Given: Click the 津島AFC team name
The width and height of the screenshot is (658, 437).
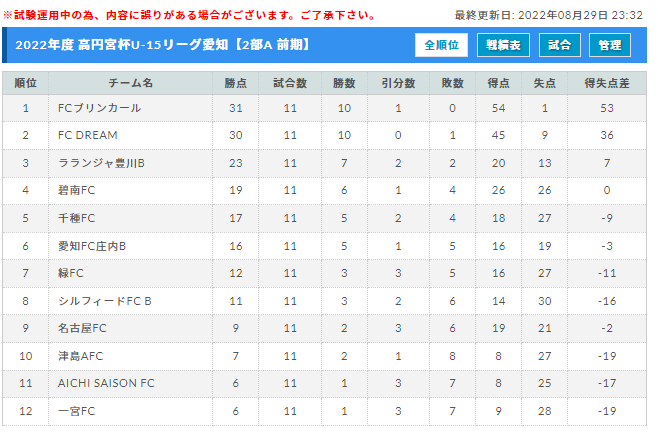Looking at the screenshot, I should point(81,356).
